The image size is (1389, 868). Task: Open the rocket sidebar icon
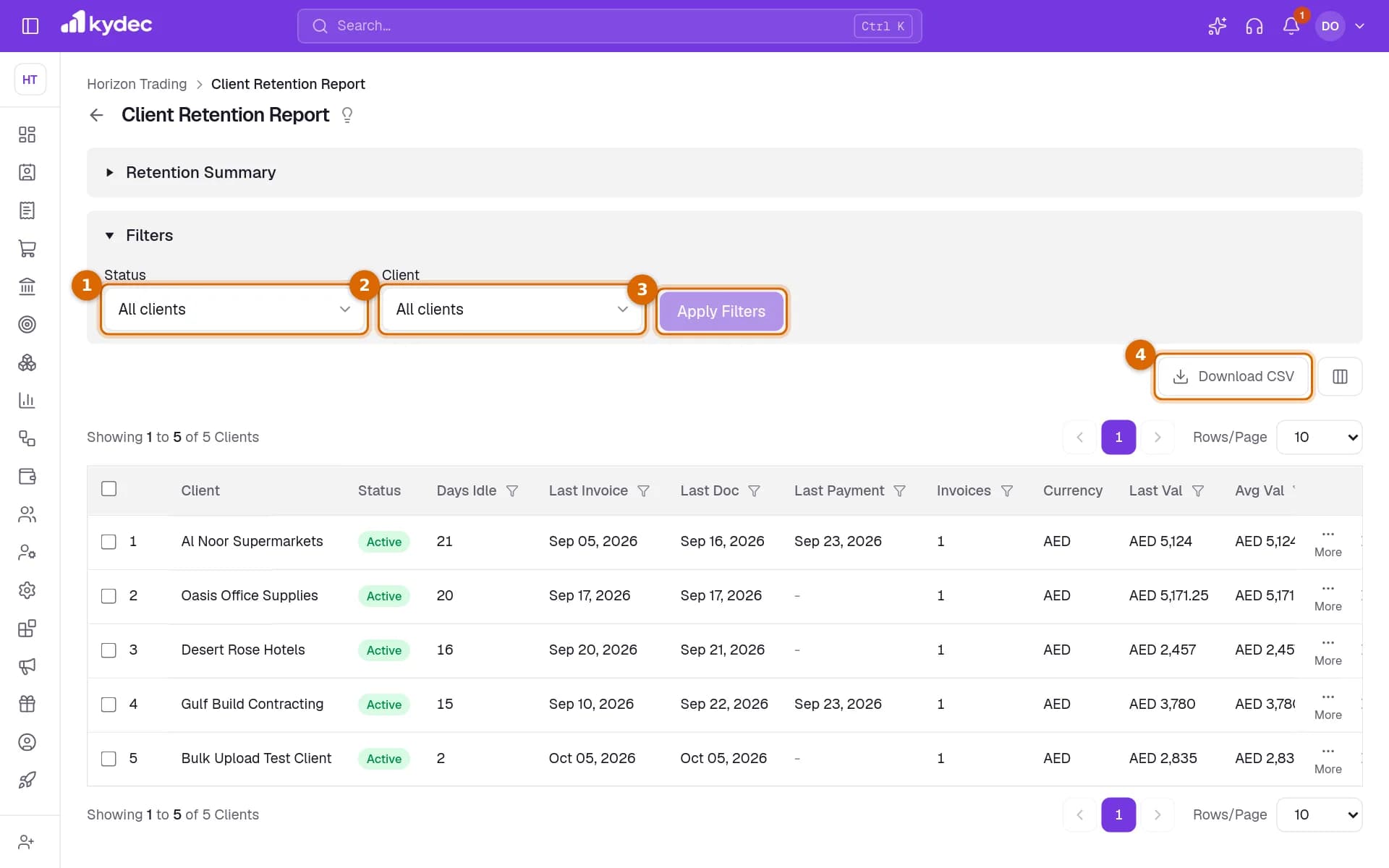pos(27,780)
